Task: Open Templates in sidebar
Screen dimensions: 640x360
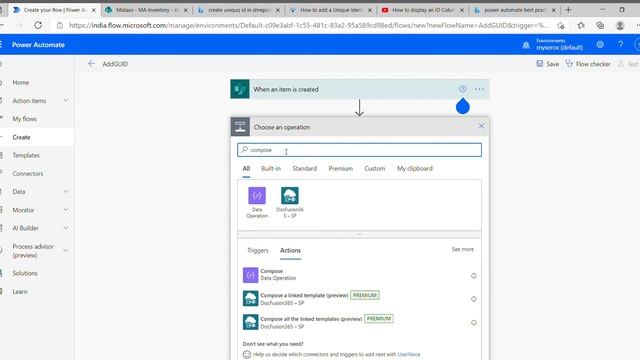Action: click(x=26, y=156)
